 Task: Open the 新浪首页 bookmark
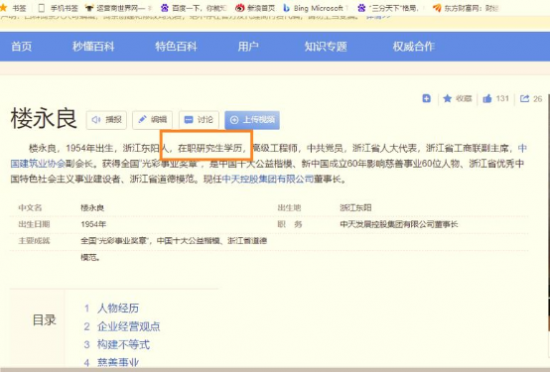[x=255, y=8]
